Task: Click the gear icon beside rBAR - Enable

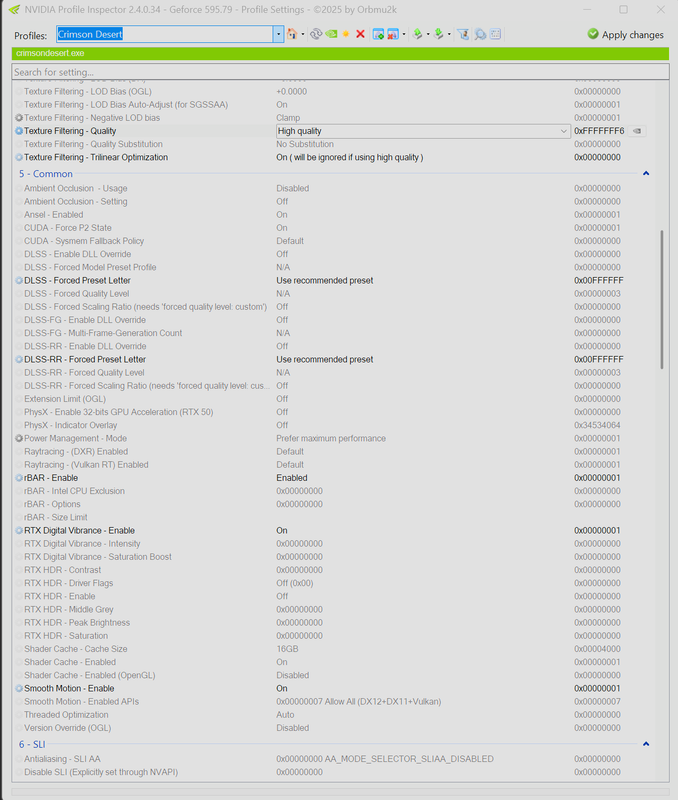Action: click(x=19, y=478)
